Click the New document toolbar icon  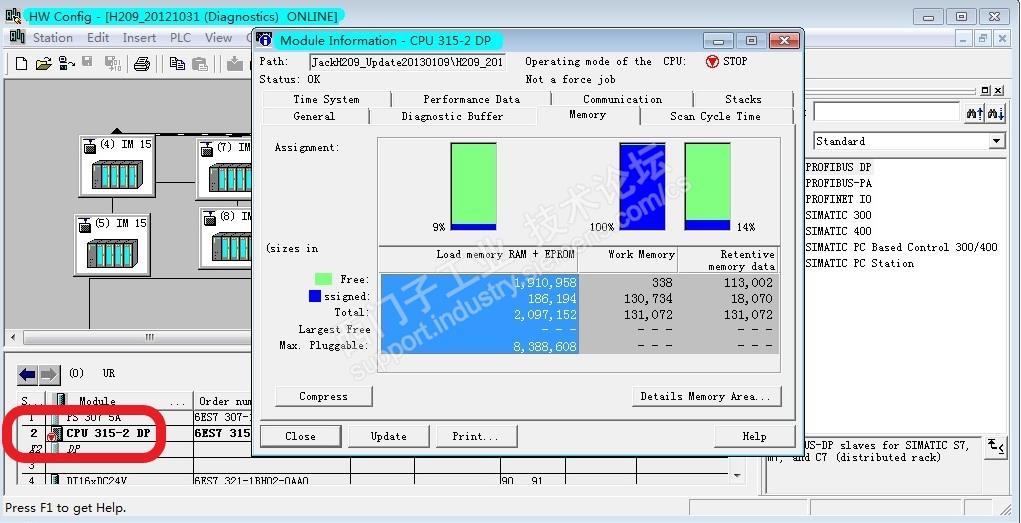click(21, 63)
